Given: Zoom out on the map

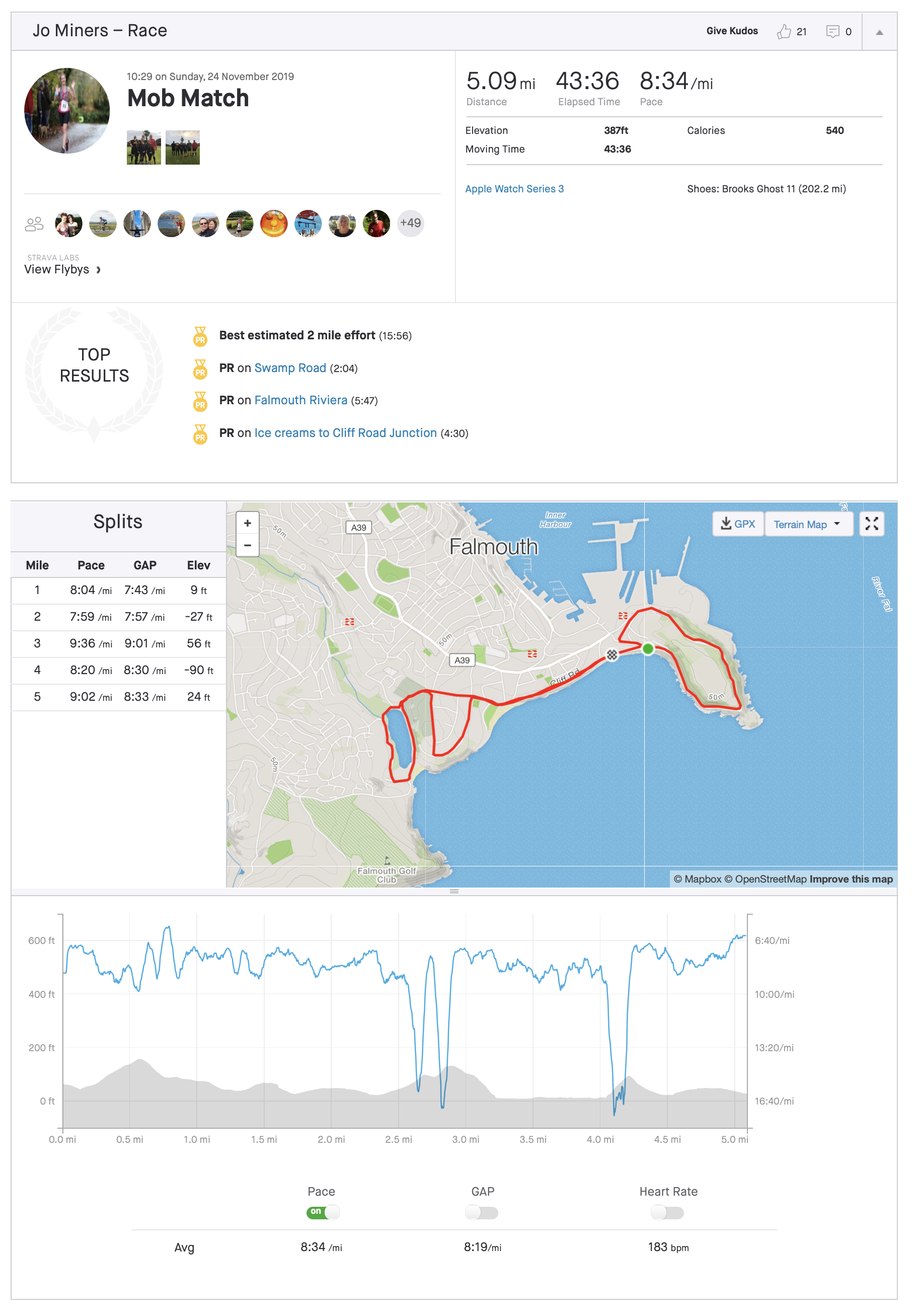Looking at the screenshot, I should (x=248, y=545).
